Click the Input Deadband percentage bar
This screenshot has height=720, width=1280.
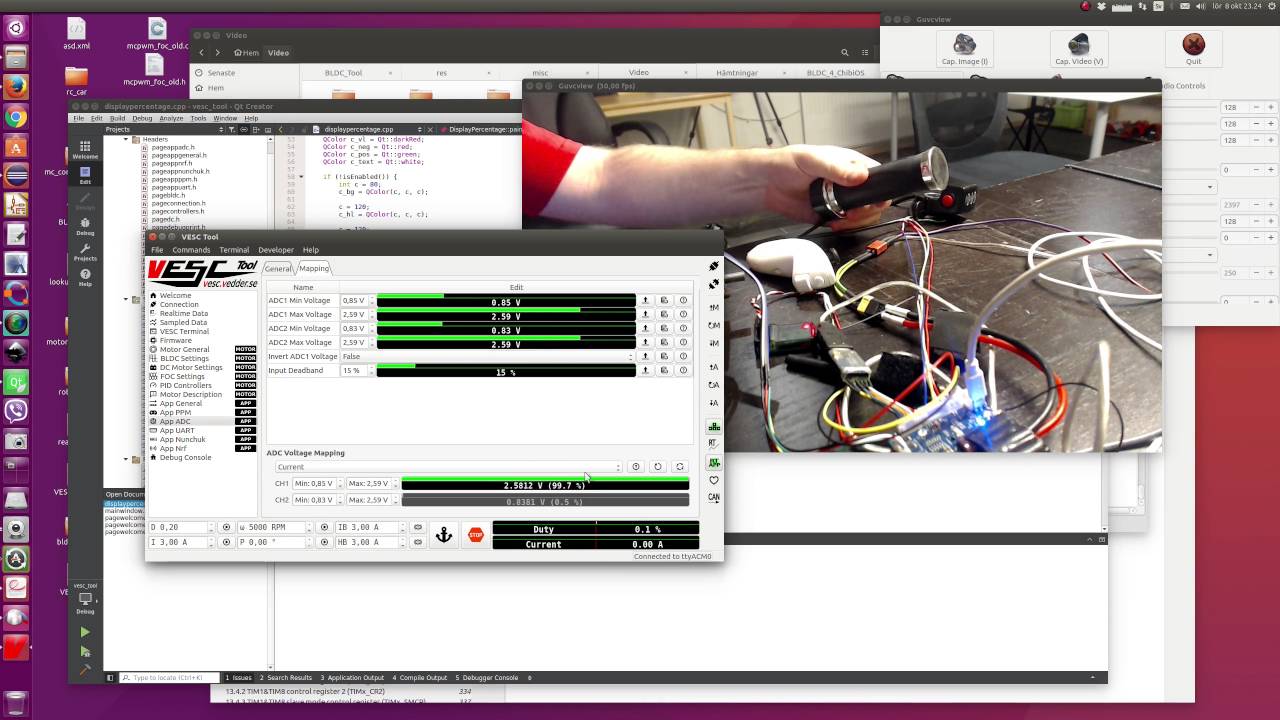[x=506, y=371]
